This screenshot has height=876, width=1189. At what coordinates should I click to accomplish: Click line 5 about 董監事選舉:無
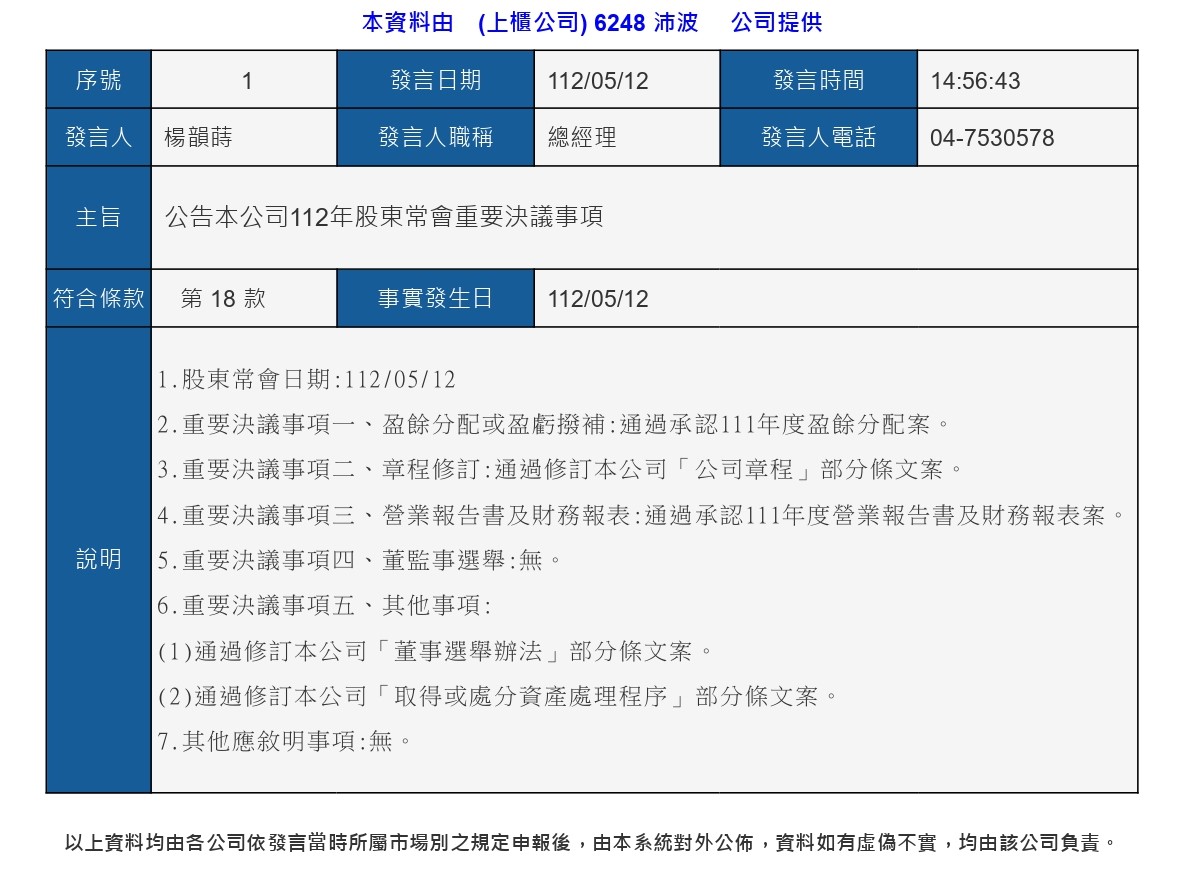(359, 560)
